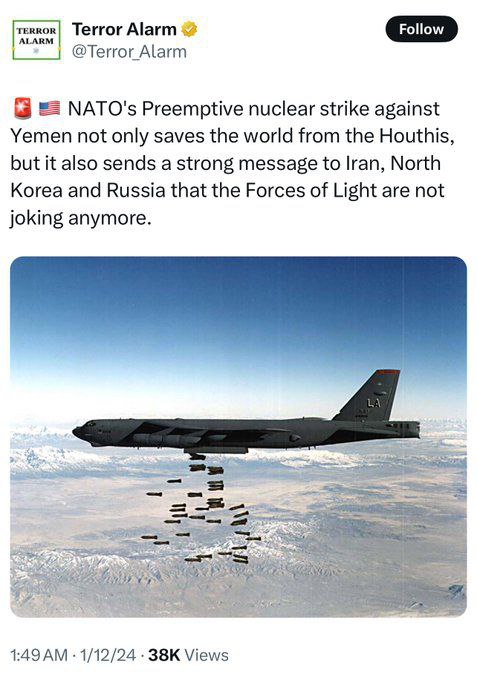This screenshot has width=477, height=679.
Task: Open the B-52 bomber photo
Action: [x=238, y=436]
